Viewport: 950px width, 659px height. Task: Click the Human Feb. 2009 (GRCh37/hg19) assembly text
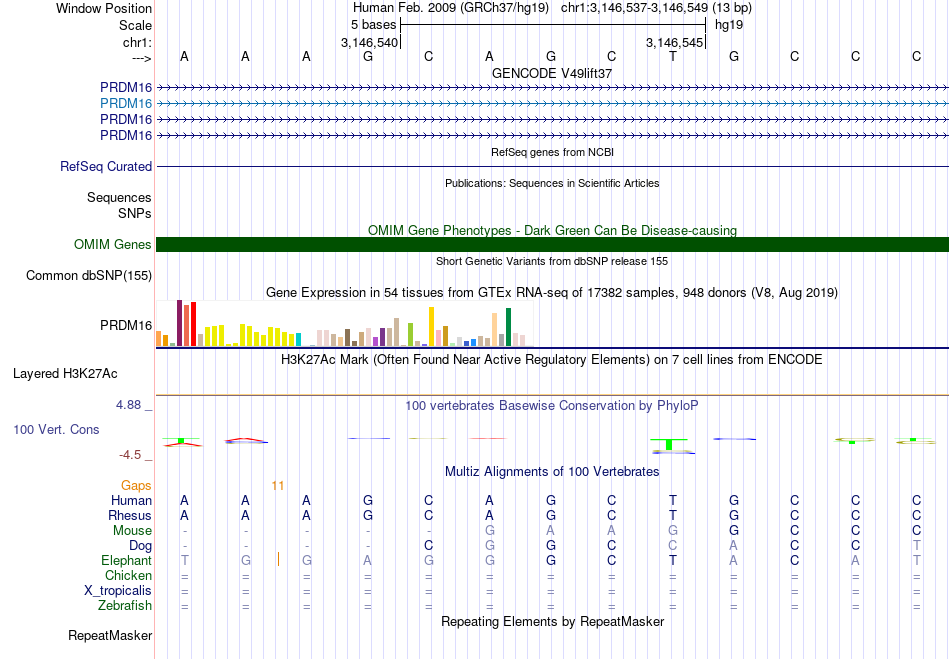451,8
